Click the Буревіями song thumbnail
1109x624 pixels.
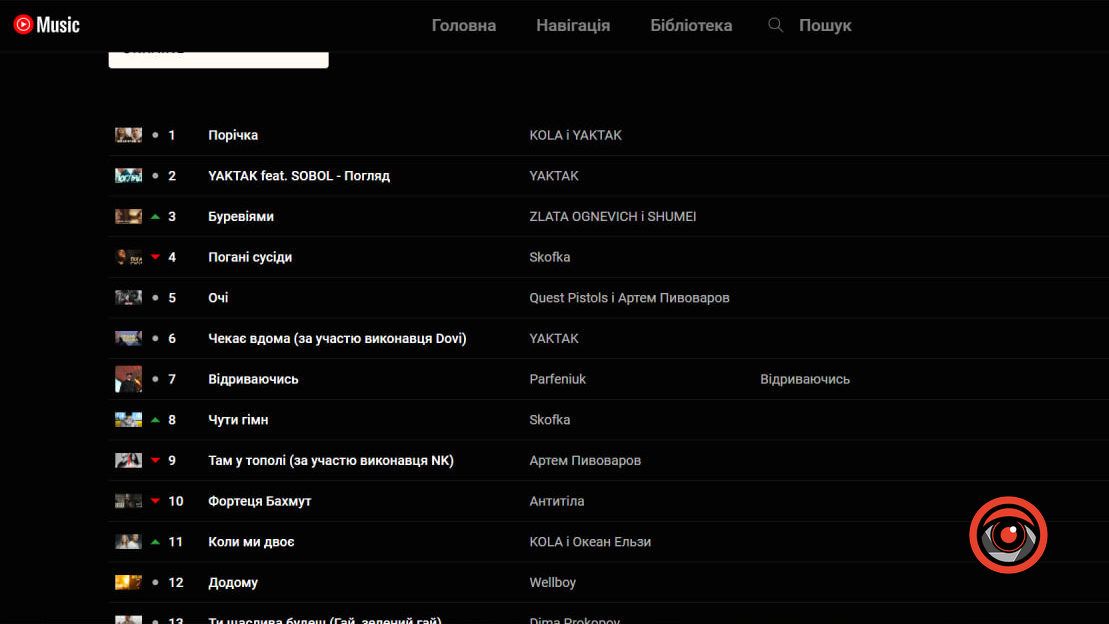tap(128, 216)
